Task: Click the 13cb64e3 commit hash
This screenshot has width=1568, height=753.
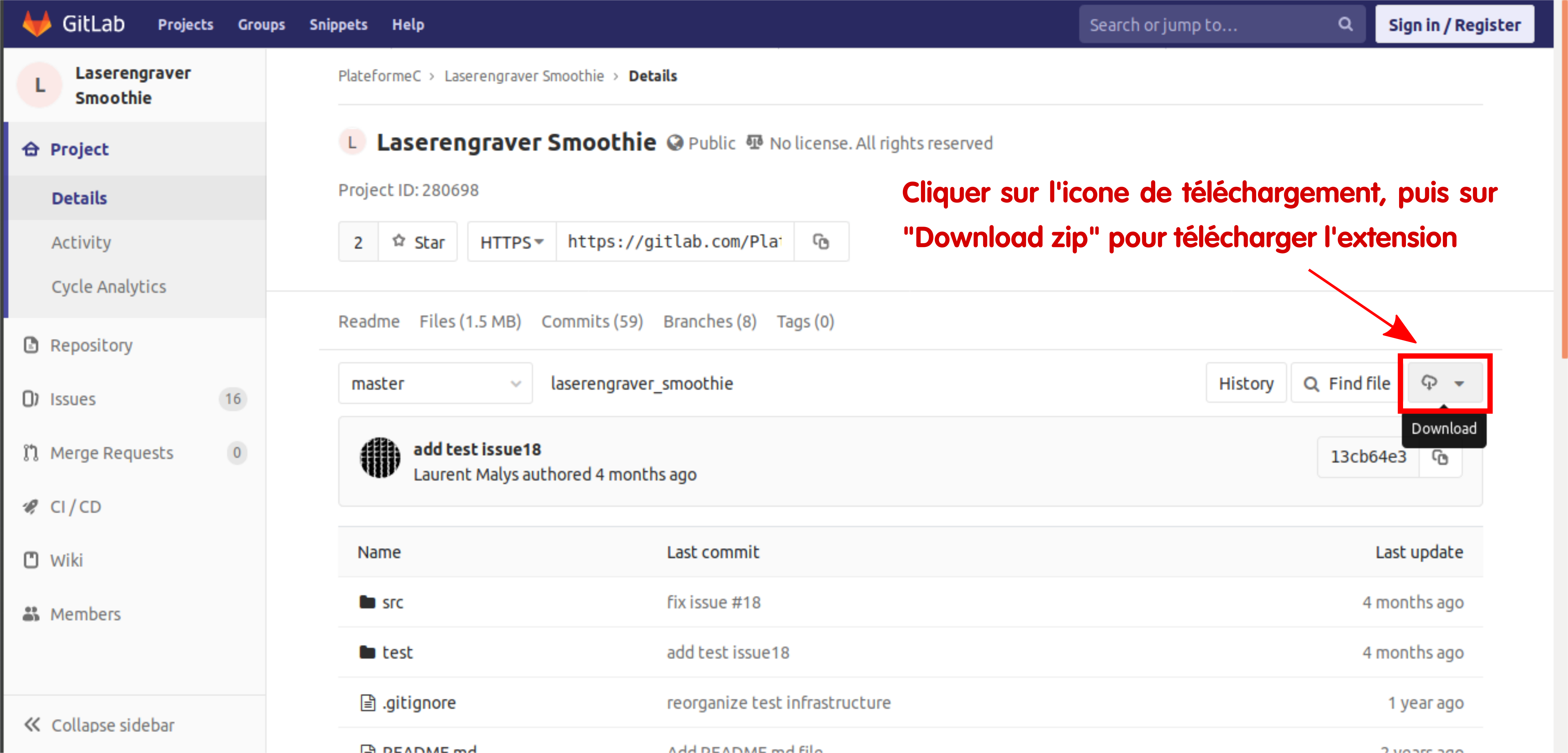Action: point(1368,457)
